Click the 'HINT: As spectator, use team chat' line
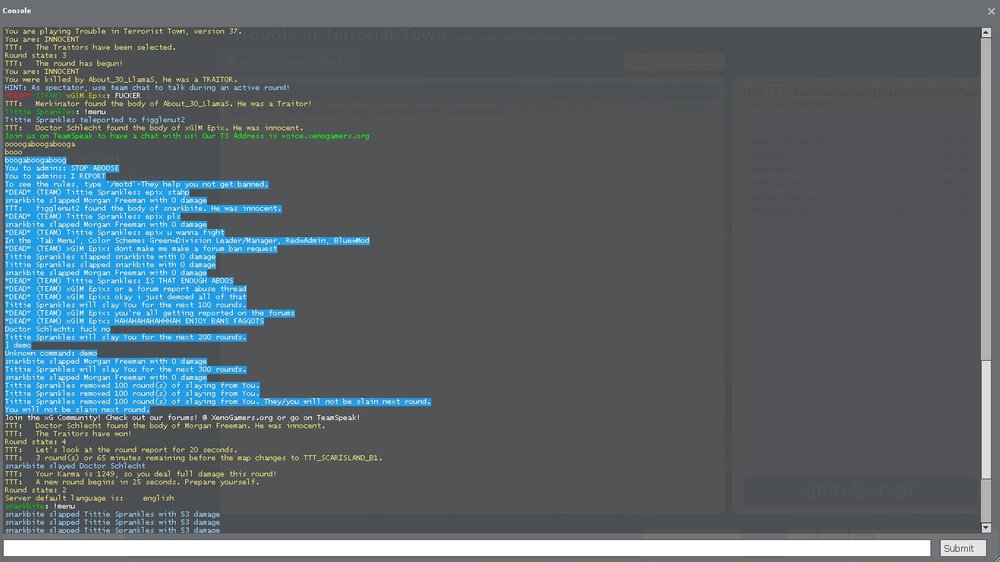This screenshot has width=1000, height=562. pyautogui.click(x=147, y=87)
